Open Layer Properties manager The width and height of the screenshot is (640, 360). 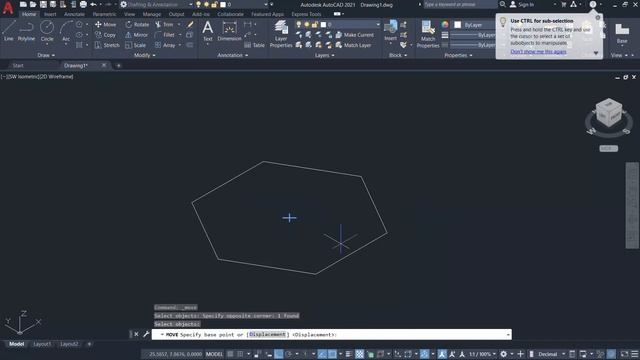(x=281, y=34)
